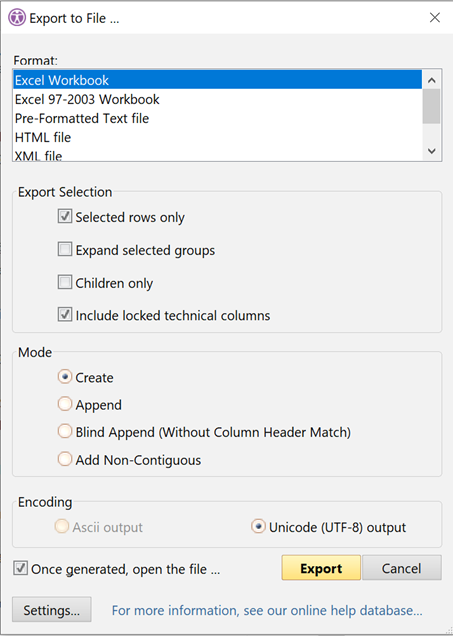Enable Expand selected groups
The image size is (453, 636).
point(65,249)
